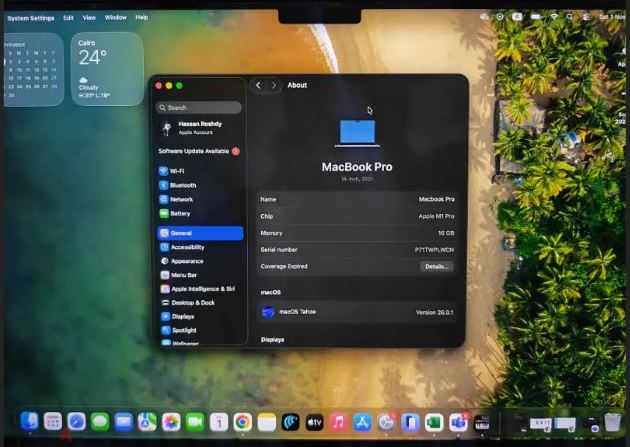Screen dimensions: 630x447
Task: Select Bluetooth in the settings sidebar
Action: tap(182, 185)
